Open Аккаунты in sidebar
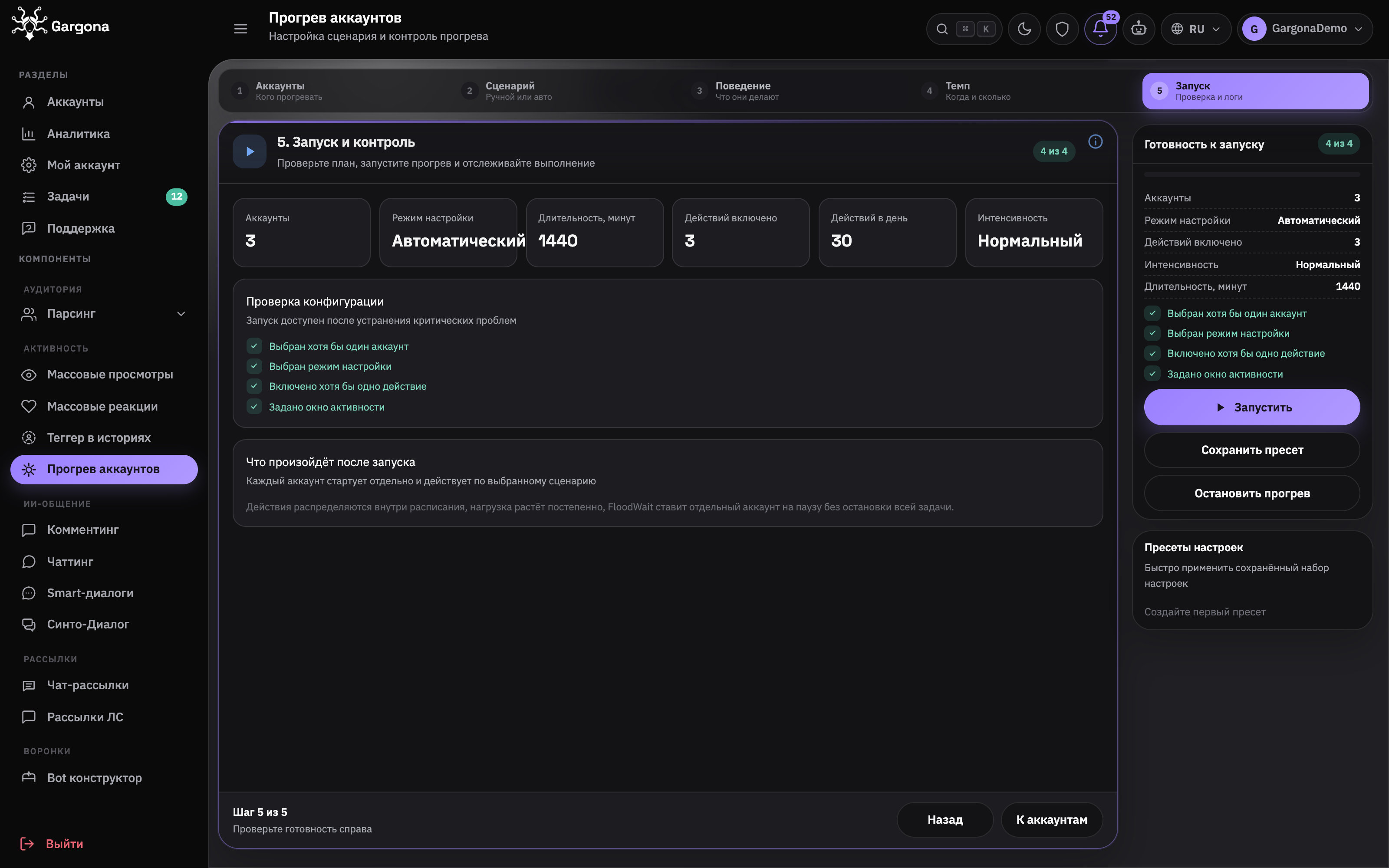 104,102
